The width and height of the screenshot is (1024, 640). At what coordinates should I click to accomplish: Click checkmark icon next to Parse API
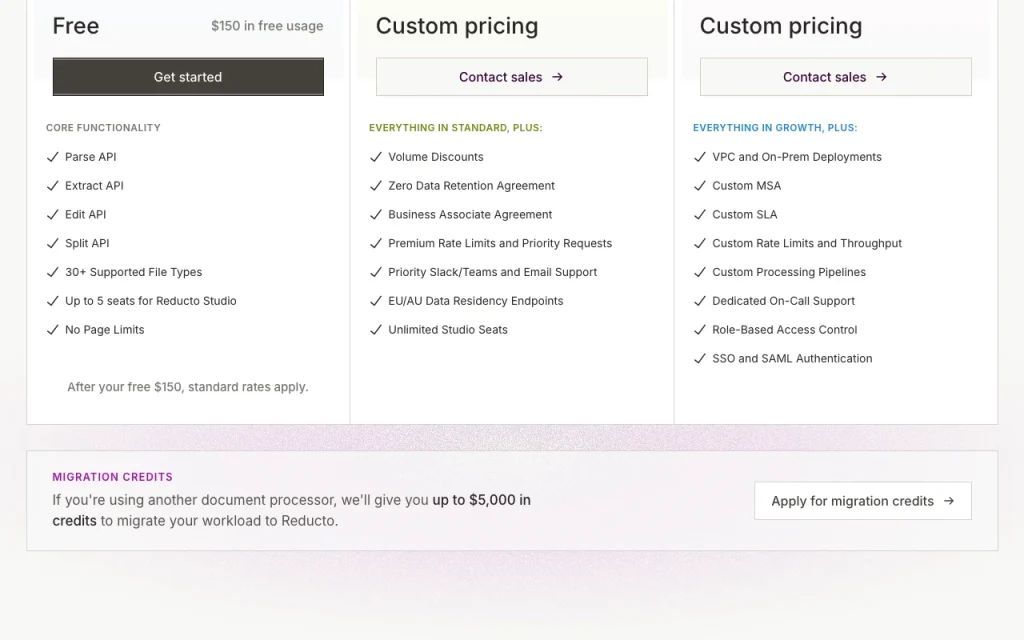53,157
